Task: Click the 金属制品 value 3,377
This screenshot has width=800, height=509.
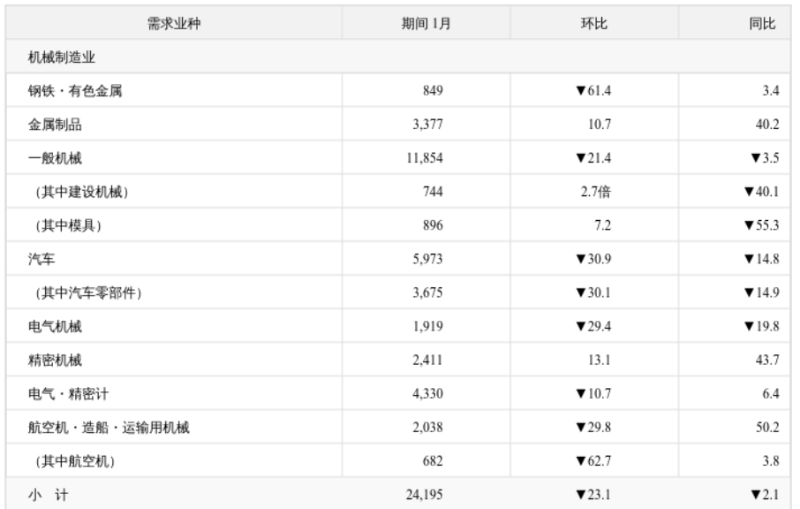Action: [x=428, y=124]
